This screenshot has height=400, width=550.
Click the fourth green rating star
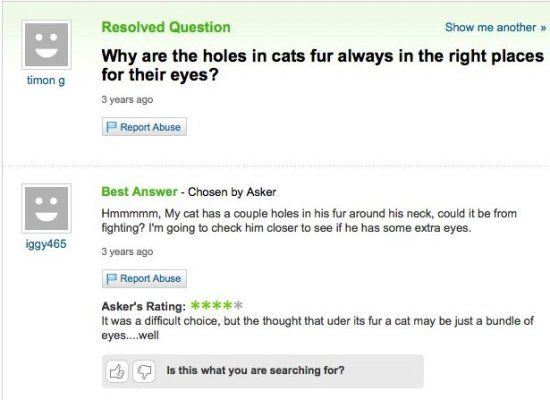click(x=227, y=305)
